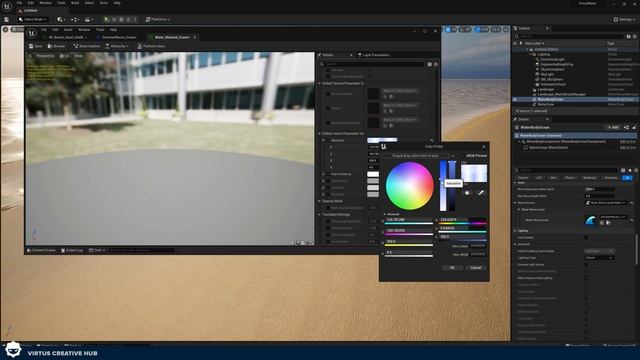Click the water waves asset thumbnail

[x=591, y=220]
